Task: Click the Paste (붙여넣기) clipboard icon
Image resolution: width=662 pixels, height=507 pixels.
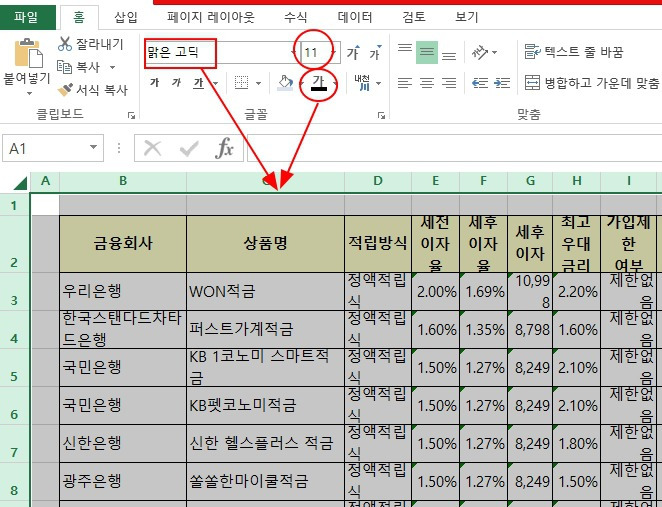Action: [28, 53]
